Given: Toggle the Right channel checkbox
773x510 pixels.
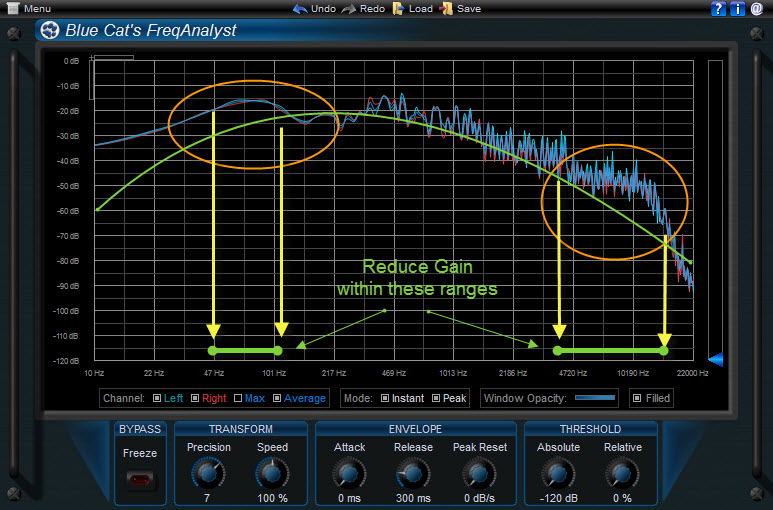Looking at the screenshot, I should point(195,398).
